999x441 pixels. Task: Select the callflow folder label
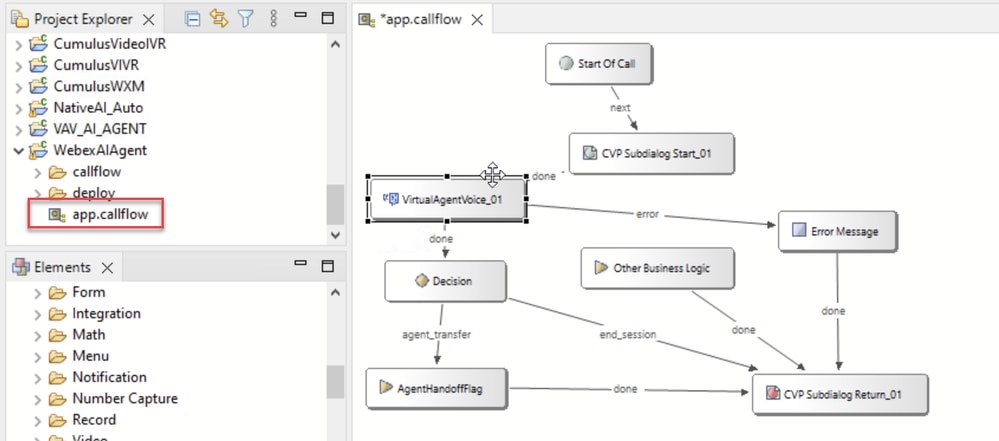[x=96, y=171]
